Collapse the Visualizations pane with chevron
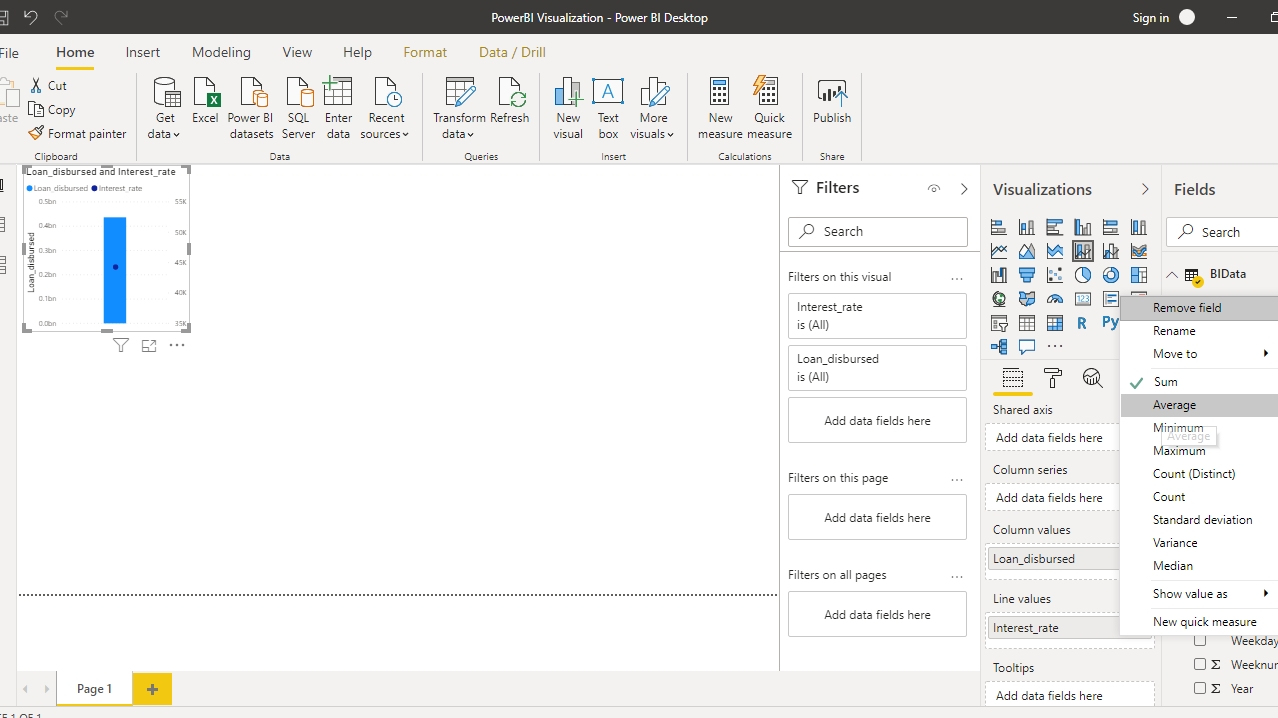The image size is (1278, 718). click(1145, 189)
